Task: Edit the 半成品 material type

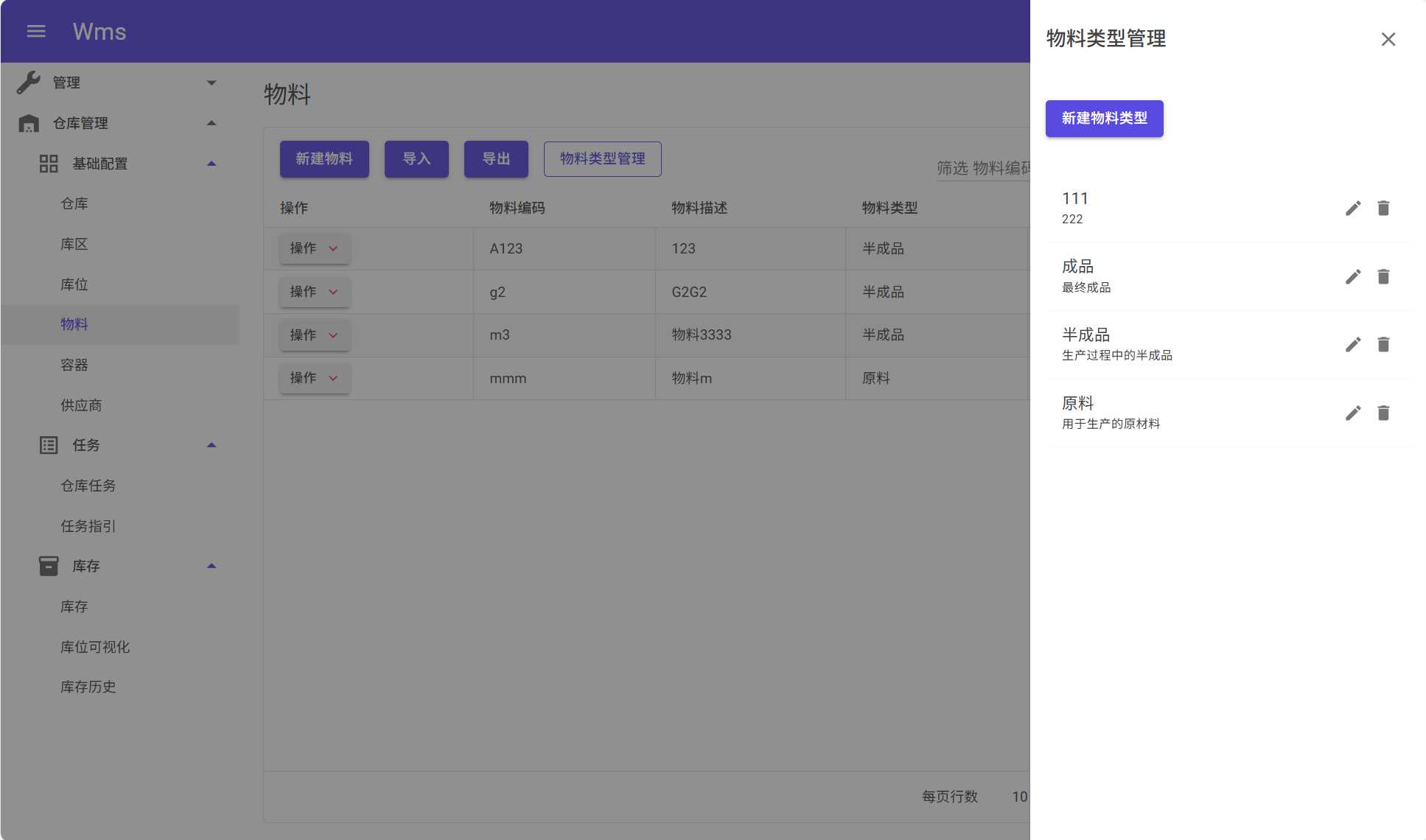Action: point(1353,345)
